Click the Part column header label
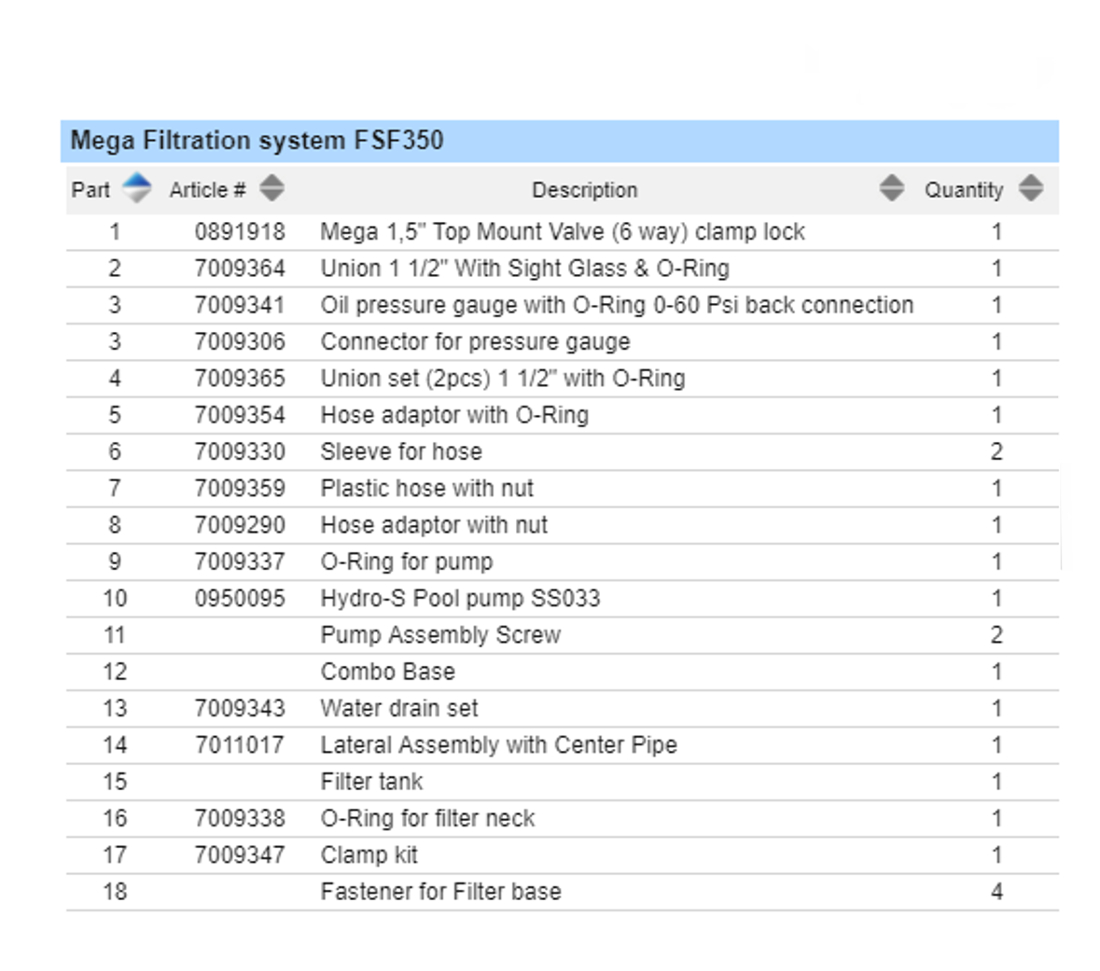Screen dimensions: 1100x971 (90, 190)
